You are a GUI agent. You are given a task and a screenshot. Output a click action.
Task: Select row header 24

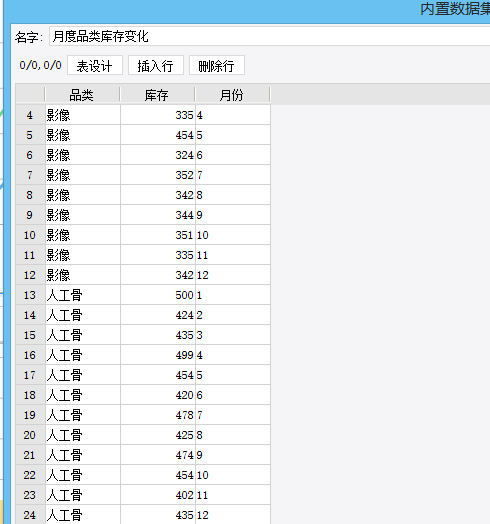tap(30, 515)
